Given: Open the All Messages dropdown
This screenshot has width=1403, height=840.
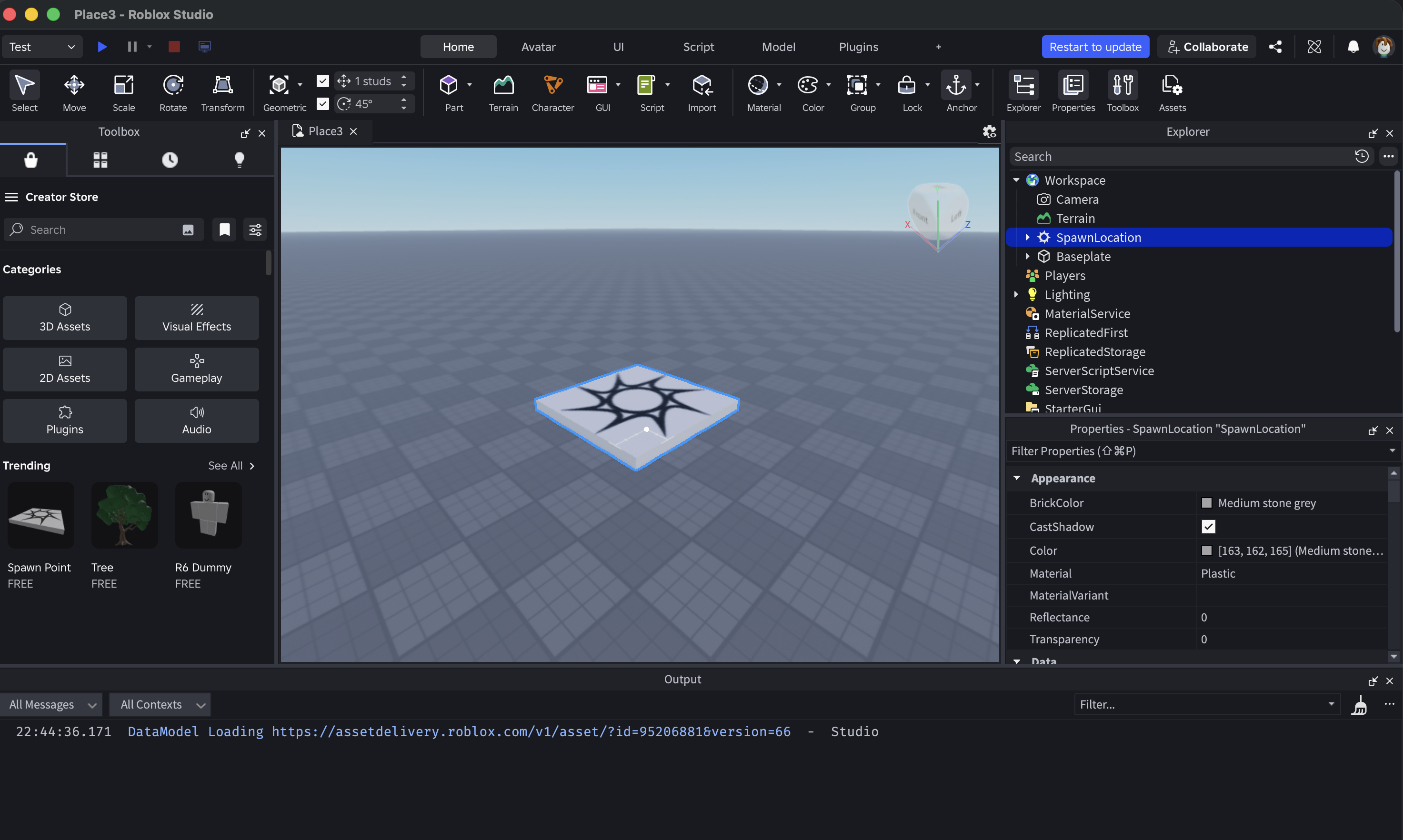Looking at the screenshot, I should (51, 705).
